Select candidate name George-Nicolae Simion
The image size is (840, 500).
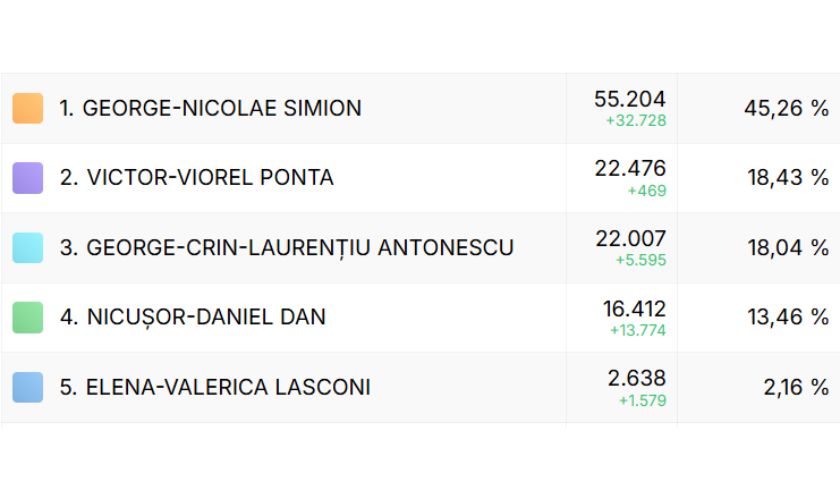point(210,108)
